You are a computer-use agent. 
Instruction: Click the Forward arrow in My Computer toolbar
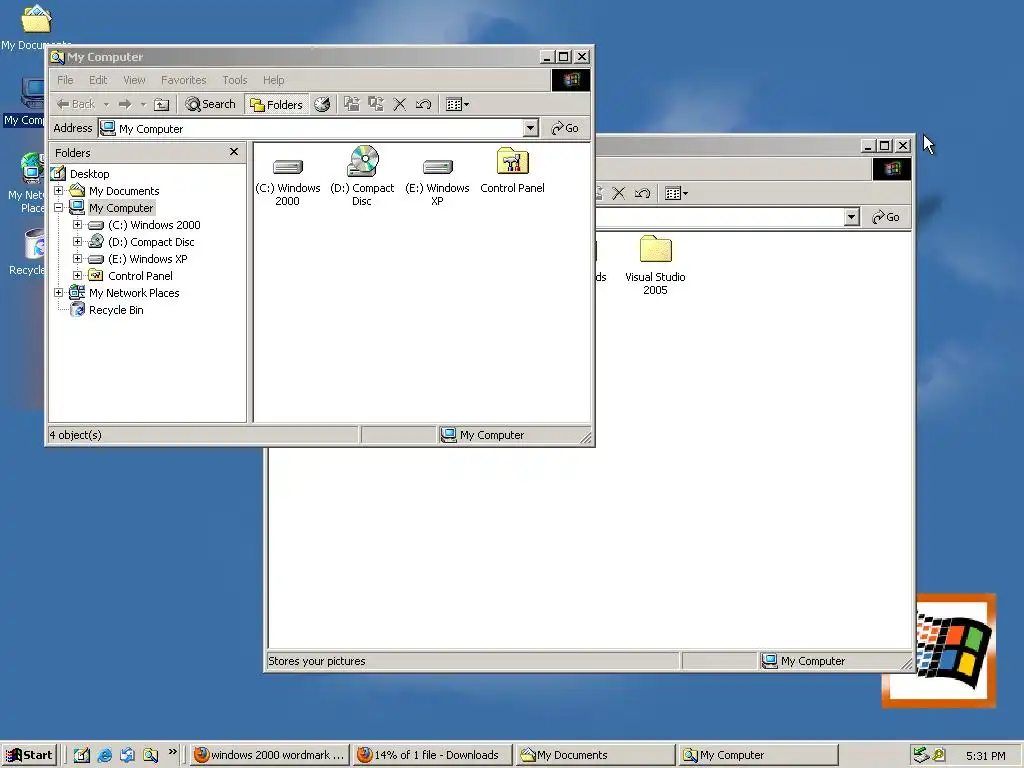pos(125,104)
